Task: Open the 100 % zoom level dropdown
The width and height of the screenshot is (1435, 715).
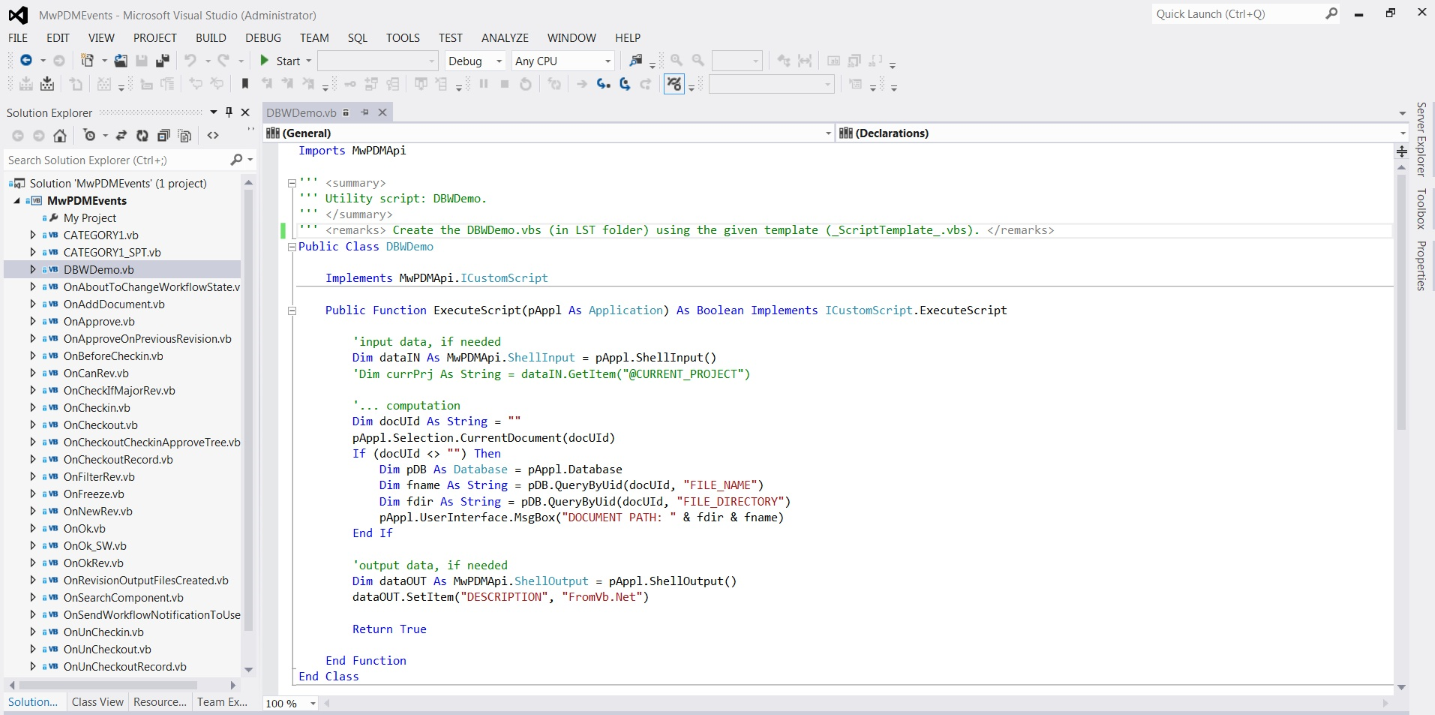Action: pyautogui.click(x=313, y=703)
